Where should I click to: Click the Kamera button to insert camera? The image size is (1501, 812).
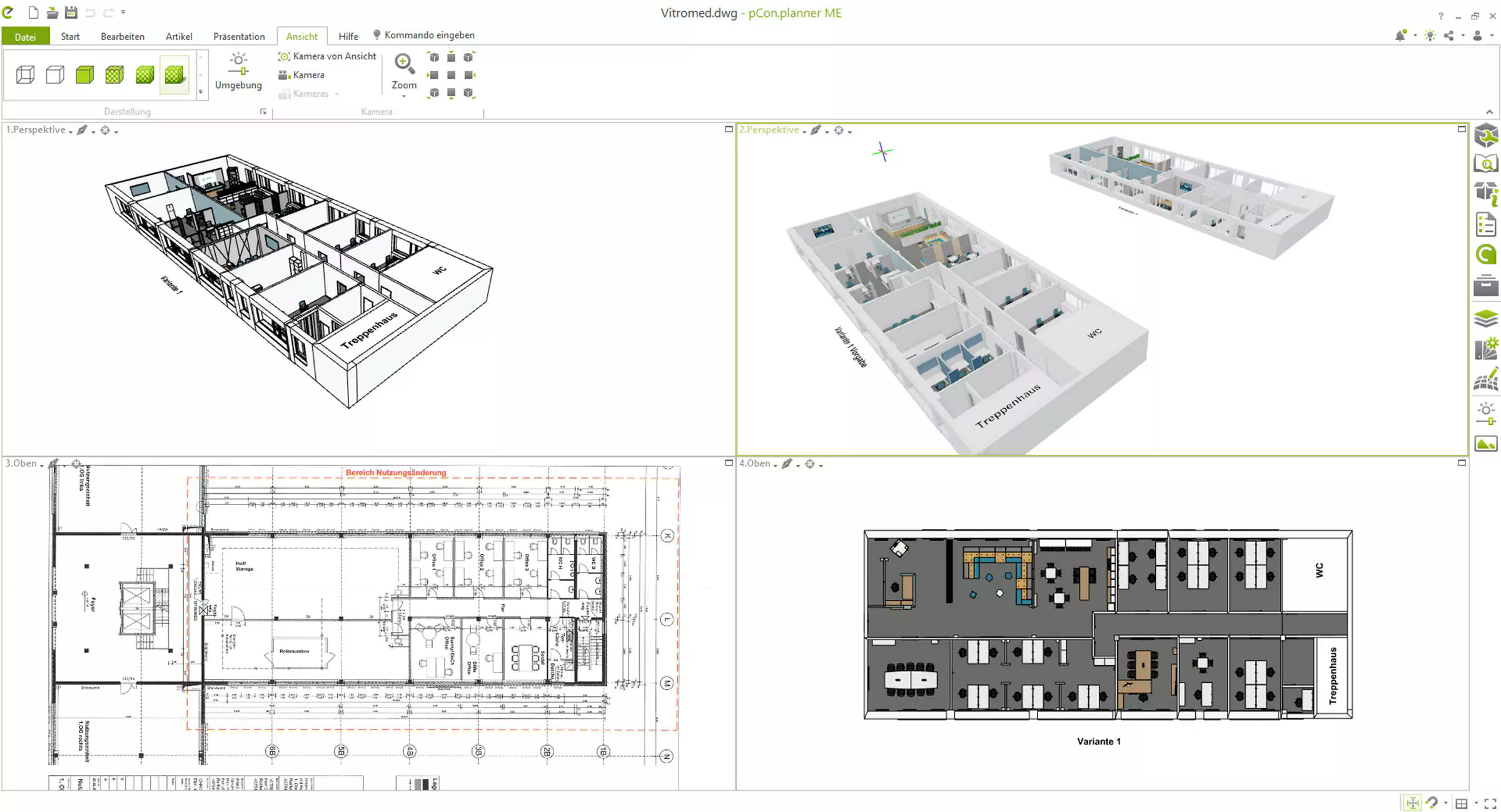pos(301,75)
